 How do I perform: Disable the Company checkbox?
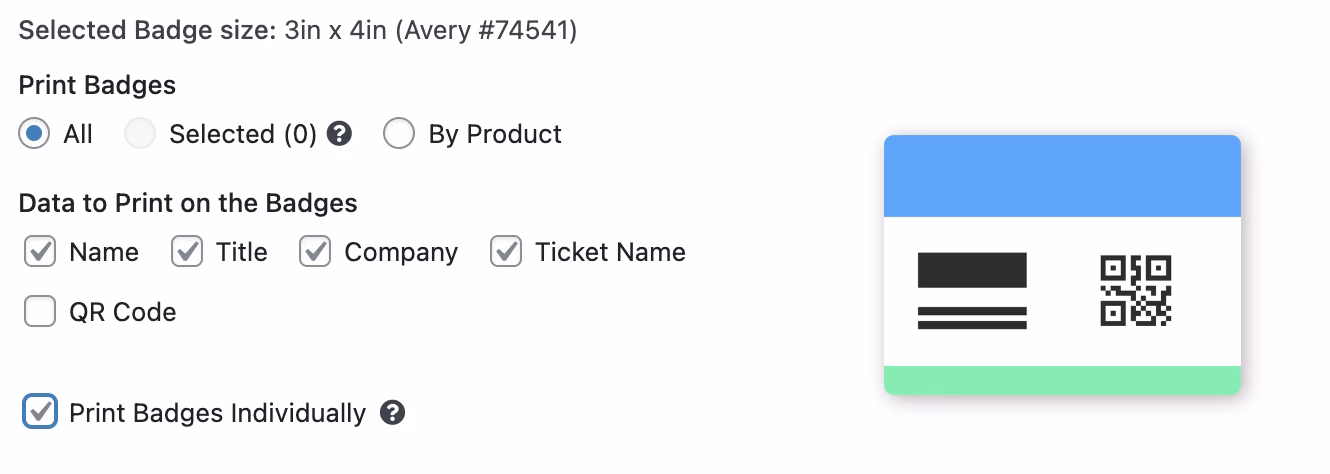click(x=315, y=252)
